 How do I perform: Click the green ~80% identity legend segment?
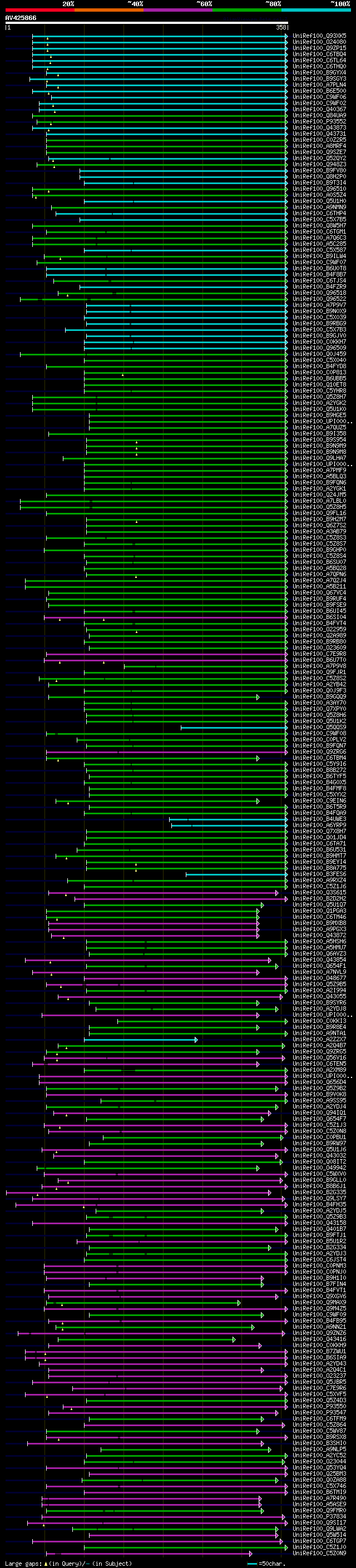point(247,10)
